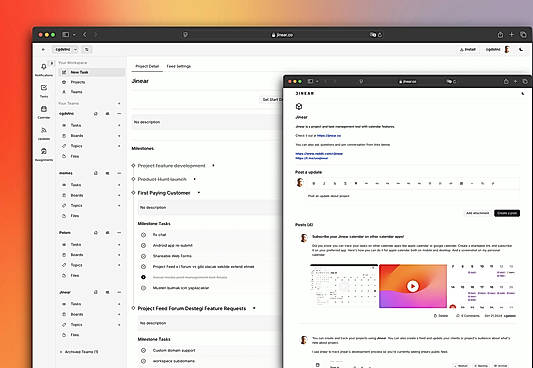Click privacy shield in back Safari window
Screen dimensions: 533x368
pyautogui.click(x=185, y=35)
